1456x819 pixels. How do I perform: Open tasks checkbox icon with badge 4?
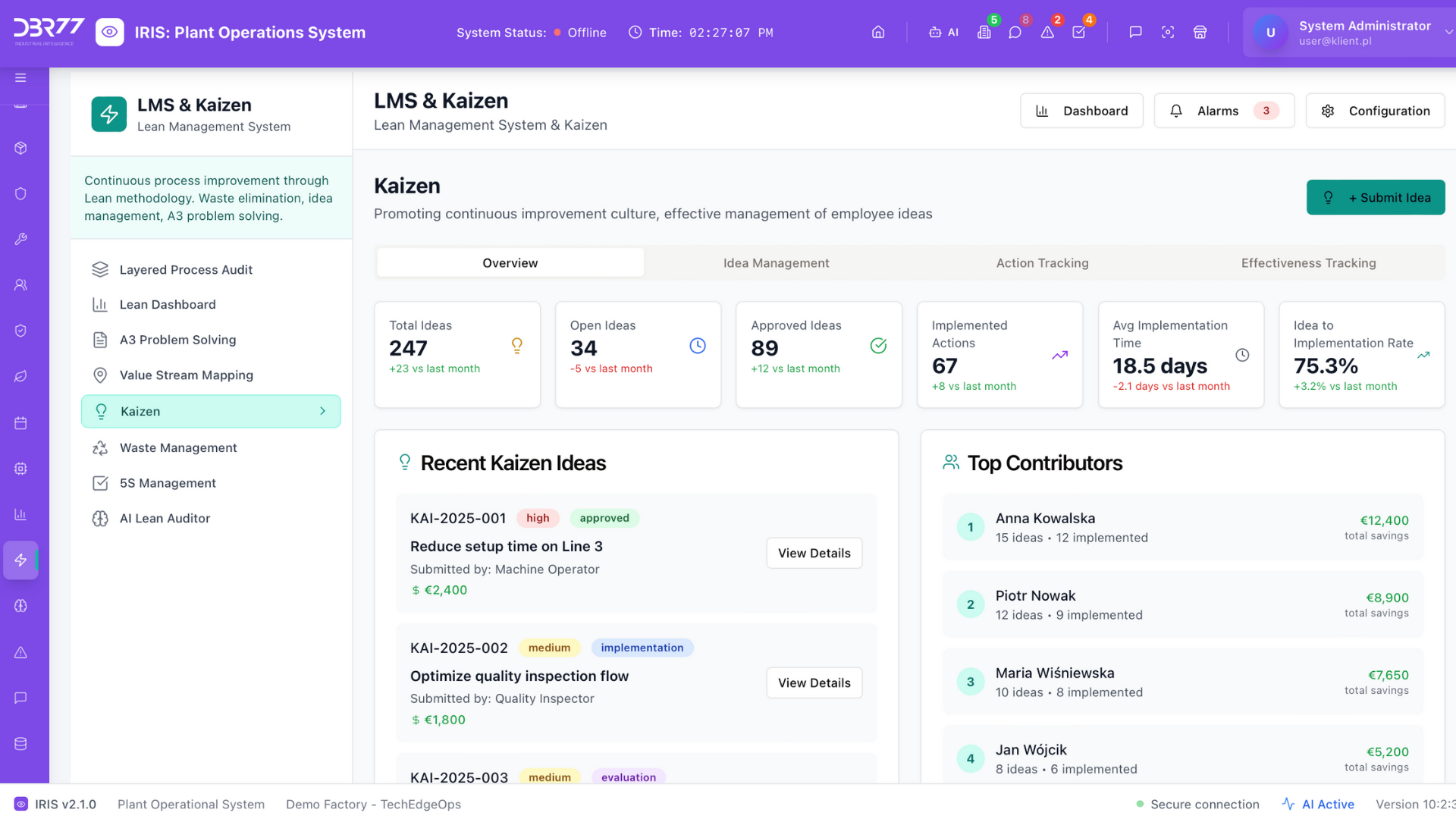pos(1078,33)
